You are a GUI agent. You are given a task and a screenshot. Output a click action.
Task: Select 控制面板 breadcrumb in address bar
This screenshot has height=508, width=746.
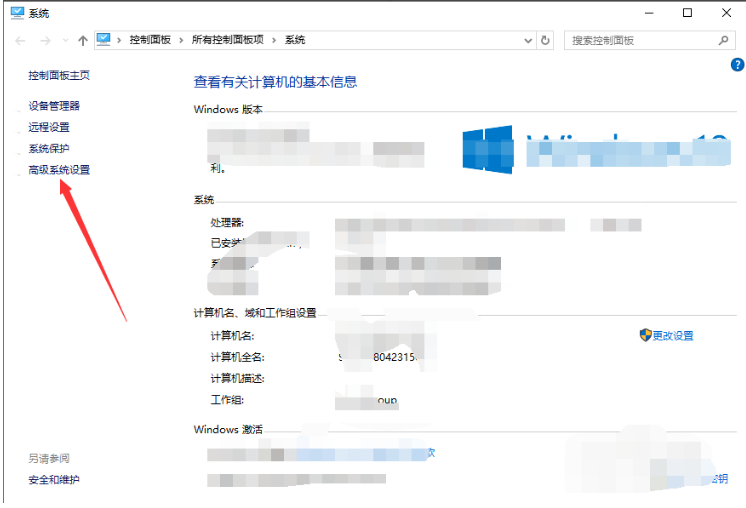150,40
